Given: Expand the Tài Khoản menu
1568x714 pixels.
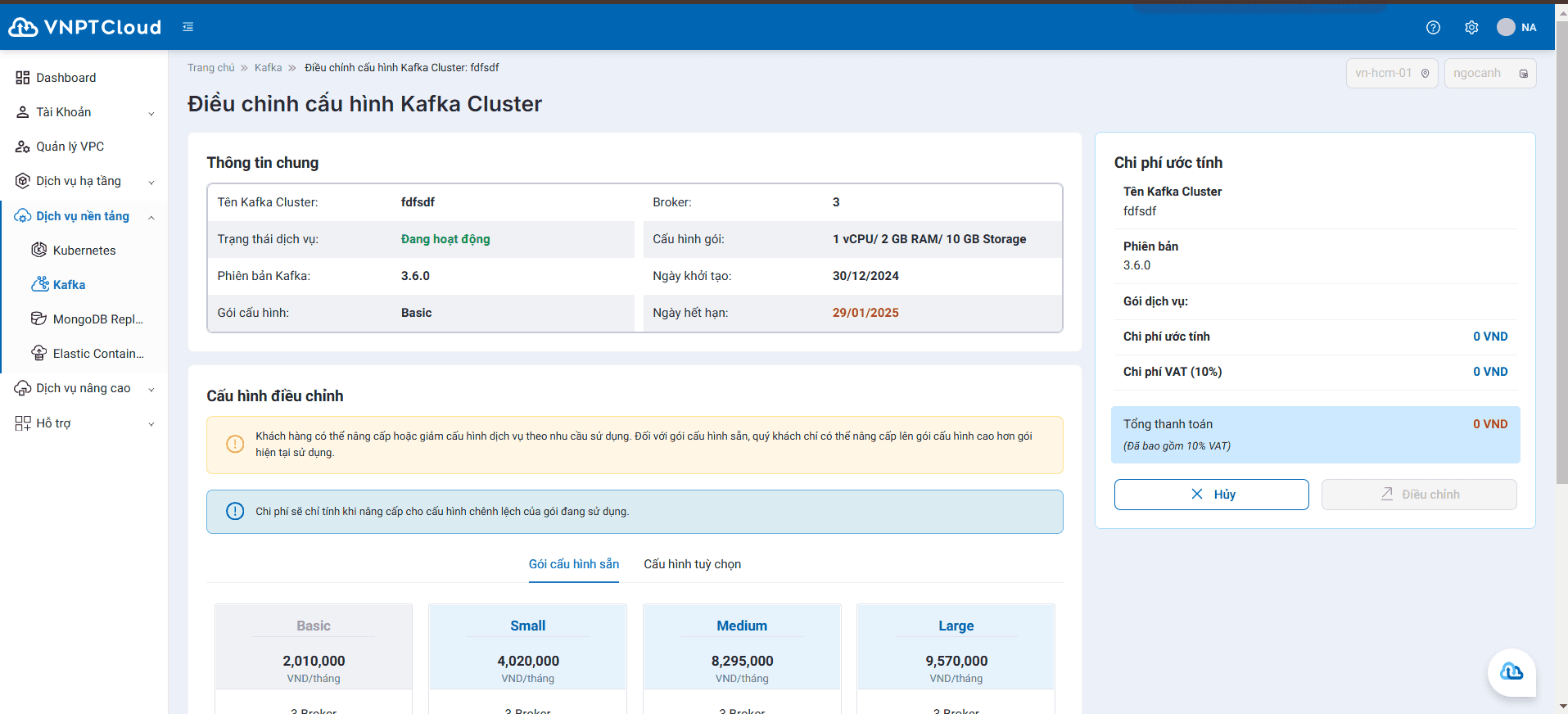Looking at the screenshot, I should pos(84,112).
